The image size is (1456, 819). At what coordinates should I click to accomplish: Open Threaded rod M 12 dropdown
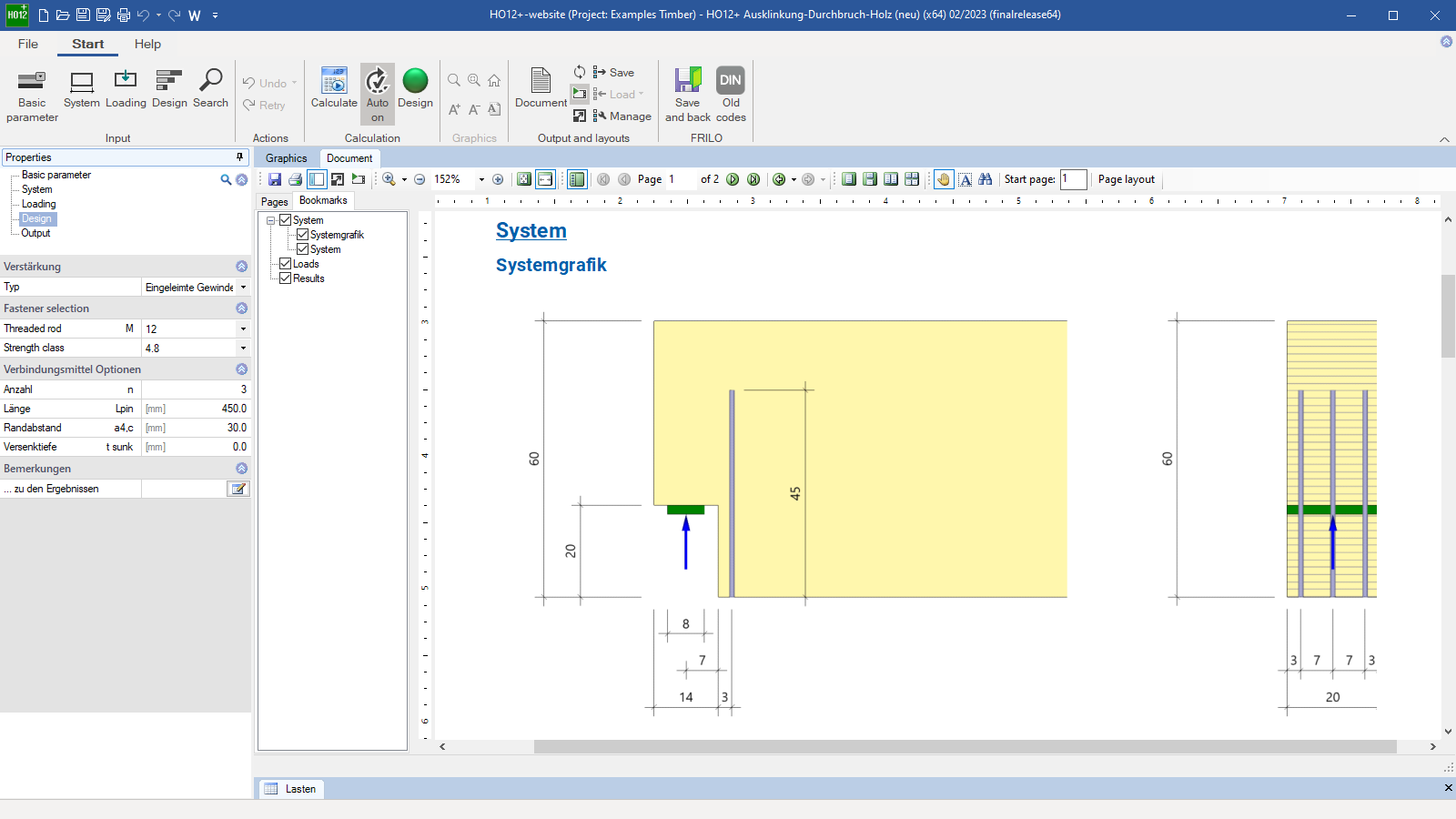243,329
